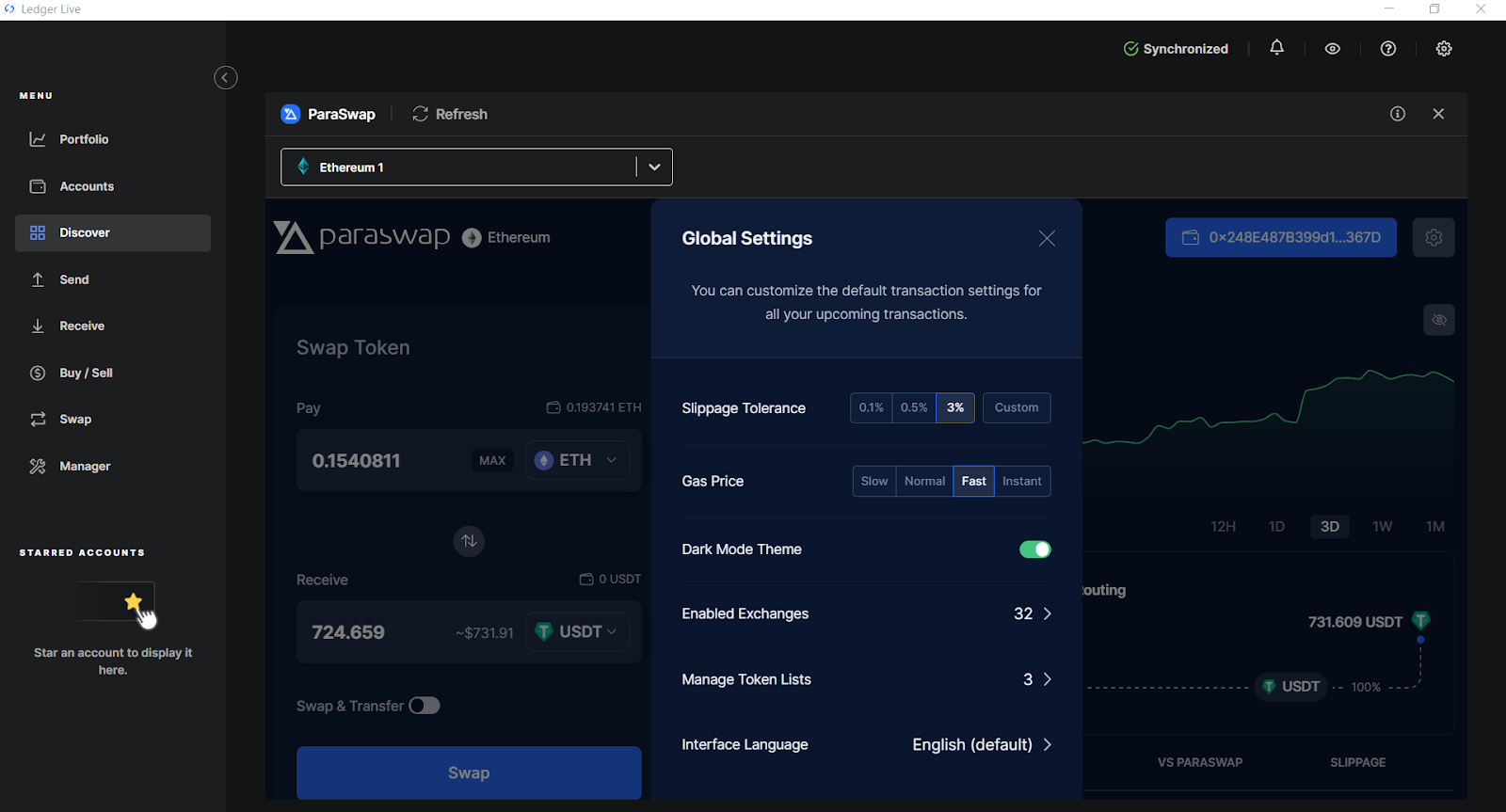Set slippage tolerance to 0.5%
This screenshot has width=1506, height=812.
[x=914, y=407]
